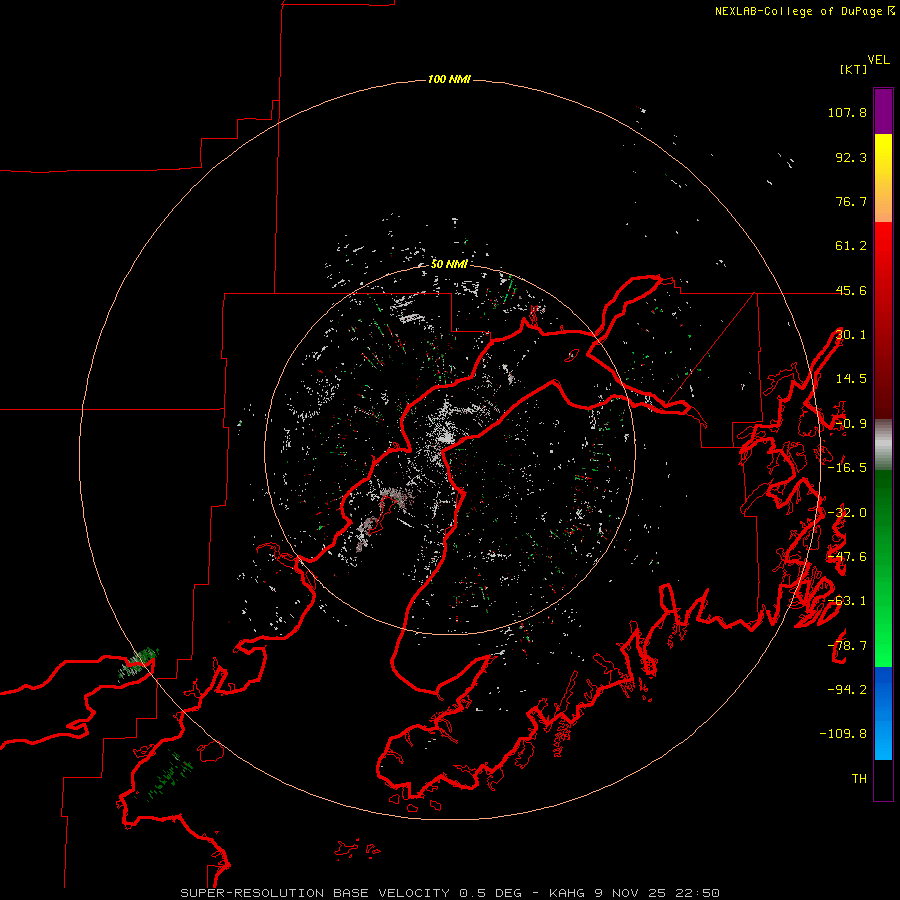
Task: Click the 45.6 scale value
Action: [x=851, y=290]
